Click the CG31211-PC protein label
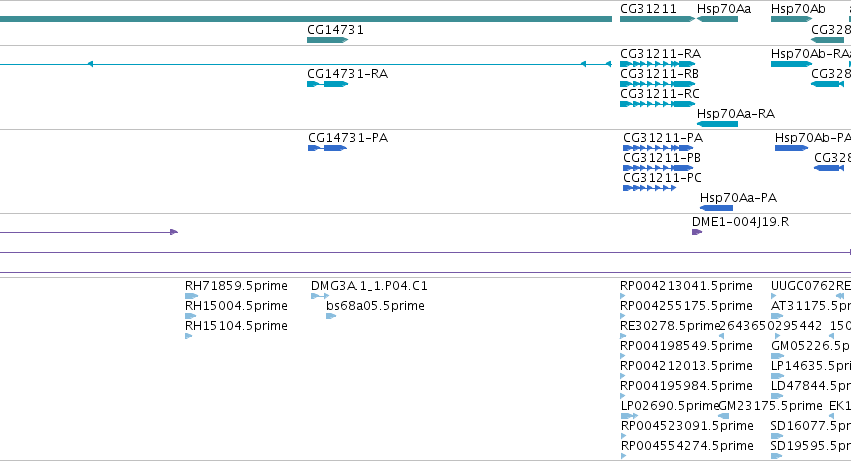 pos(663,178)
